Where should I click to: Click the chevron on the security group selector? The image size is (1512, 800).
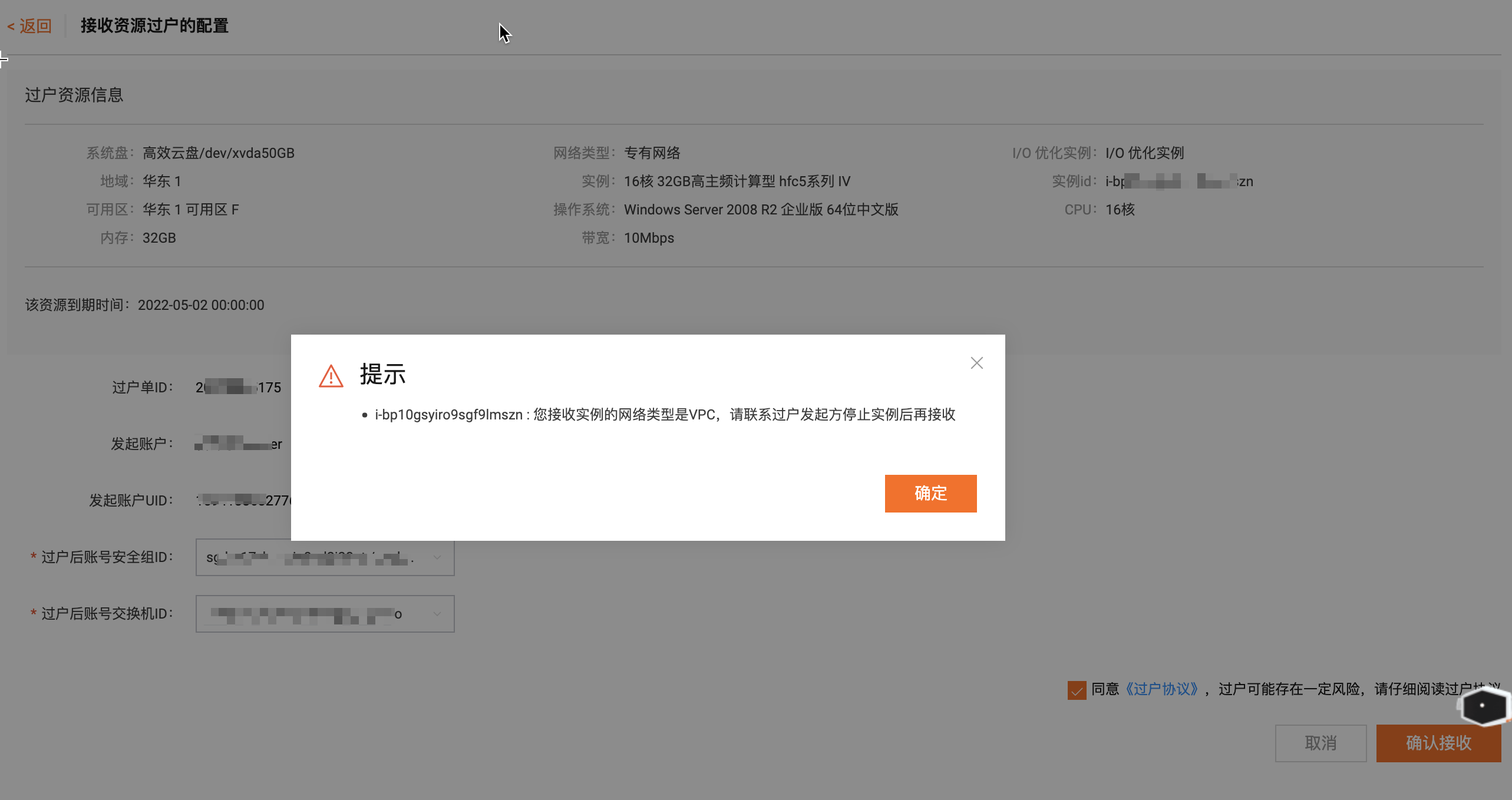coord(437,557)
